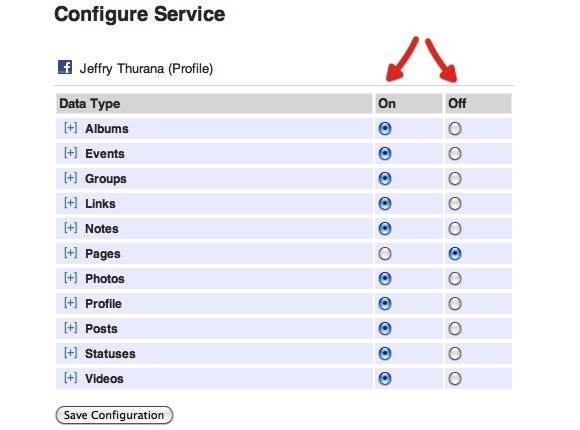The width and height of the screenshot is (580, 430).
Task: Click the Jeffry Thurana (Profile) label
Action: (x=146, y=69)
